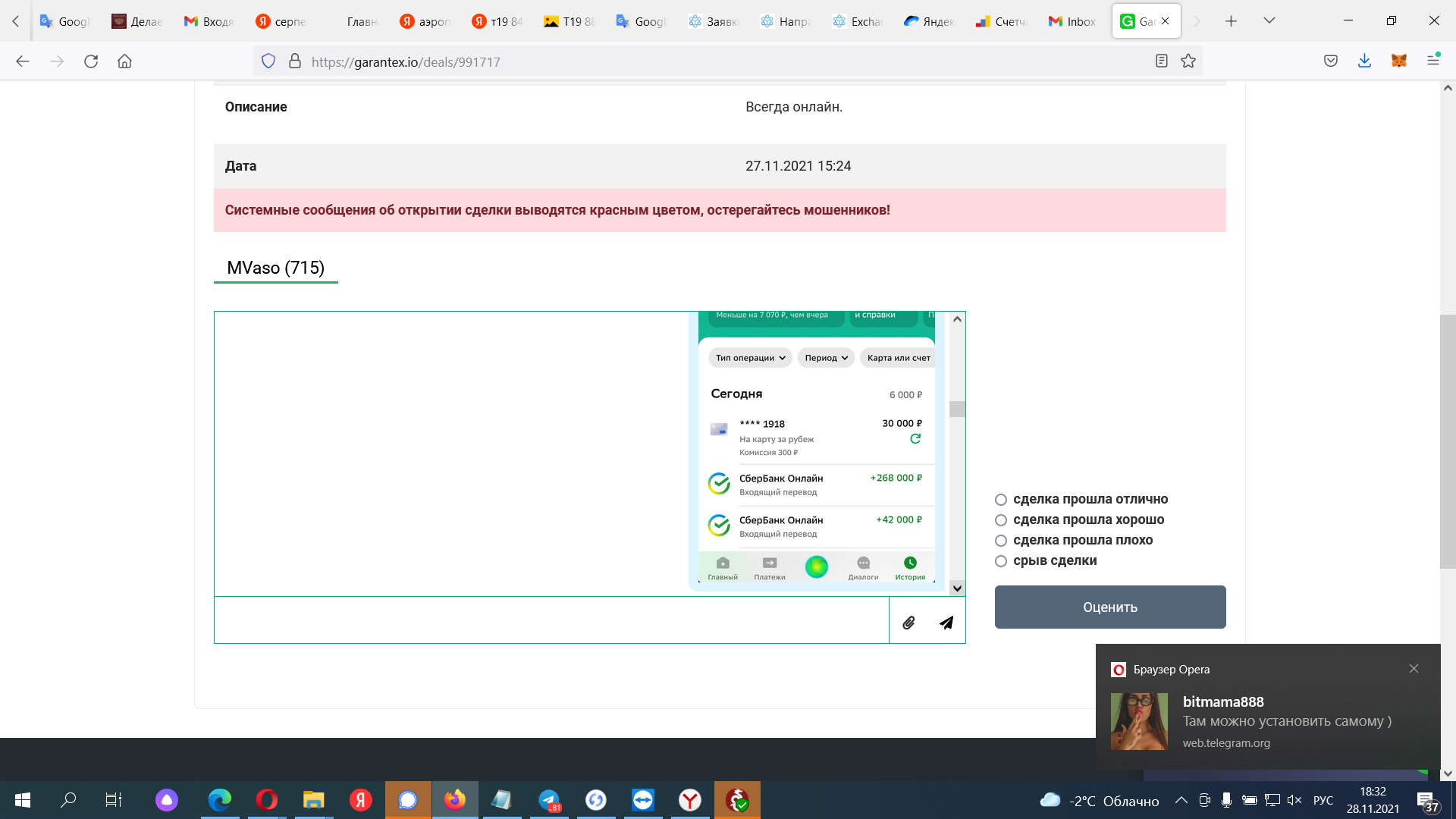Toggle reader view icon

[1161, 61]
